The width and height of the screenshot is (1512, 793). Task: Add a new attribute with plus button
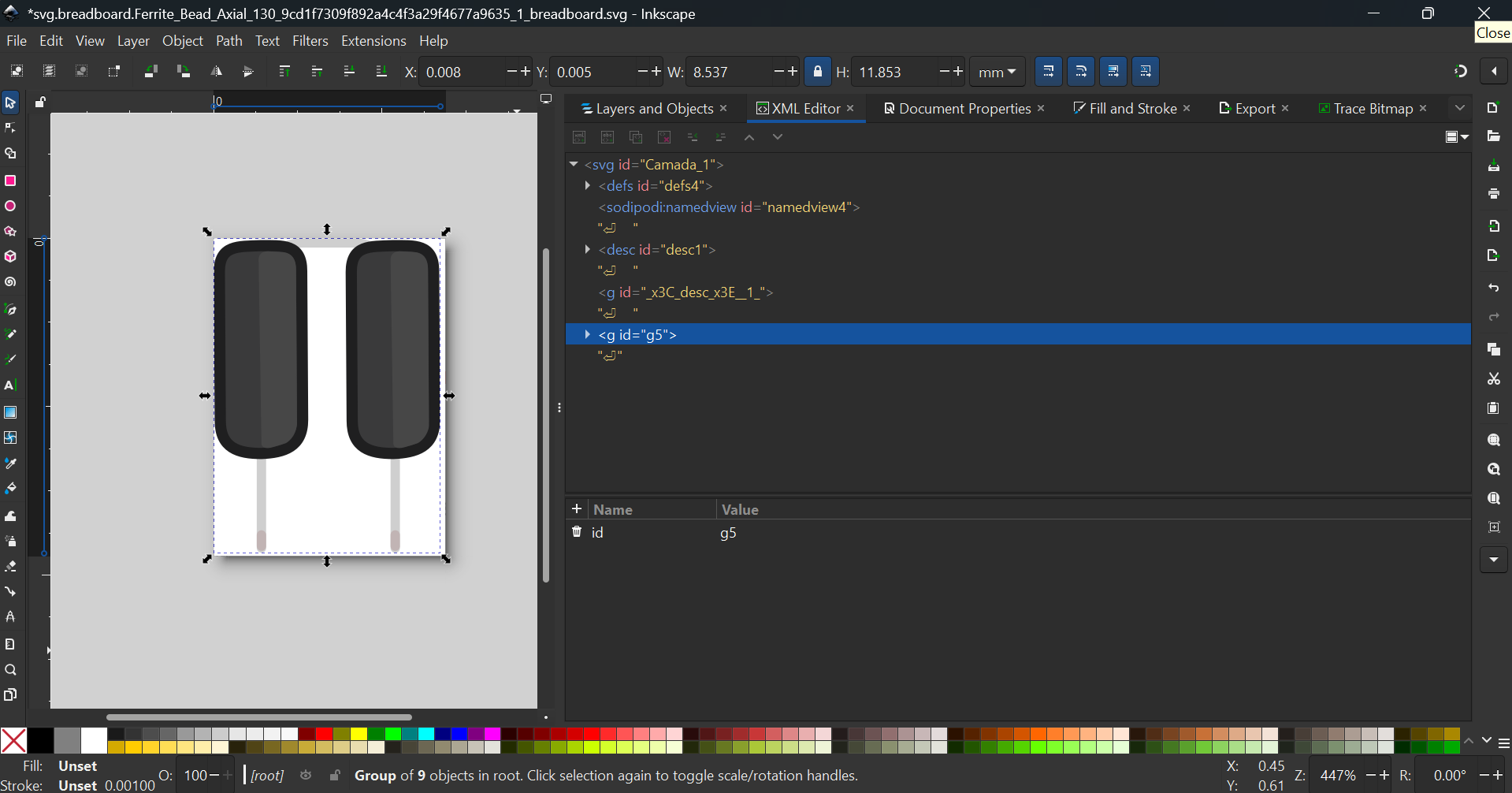point(577,509)
